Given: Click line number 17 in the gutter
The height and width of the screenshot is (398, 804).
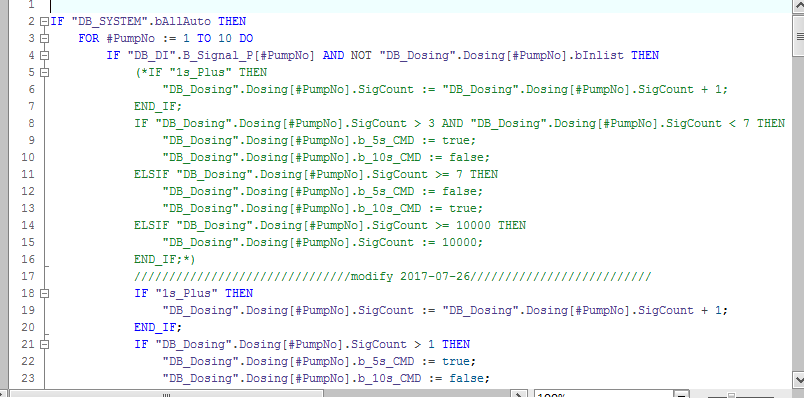Looking at the screenshot, I should click(28, 276).
